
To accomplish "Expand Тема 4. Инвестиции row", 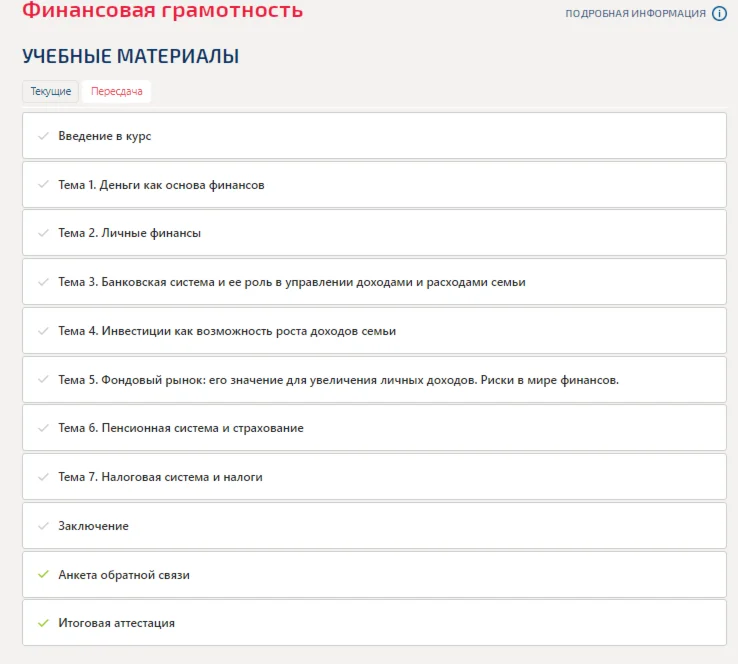I will 374,331.
